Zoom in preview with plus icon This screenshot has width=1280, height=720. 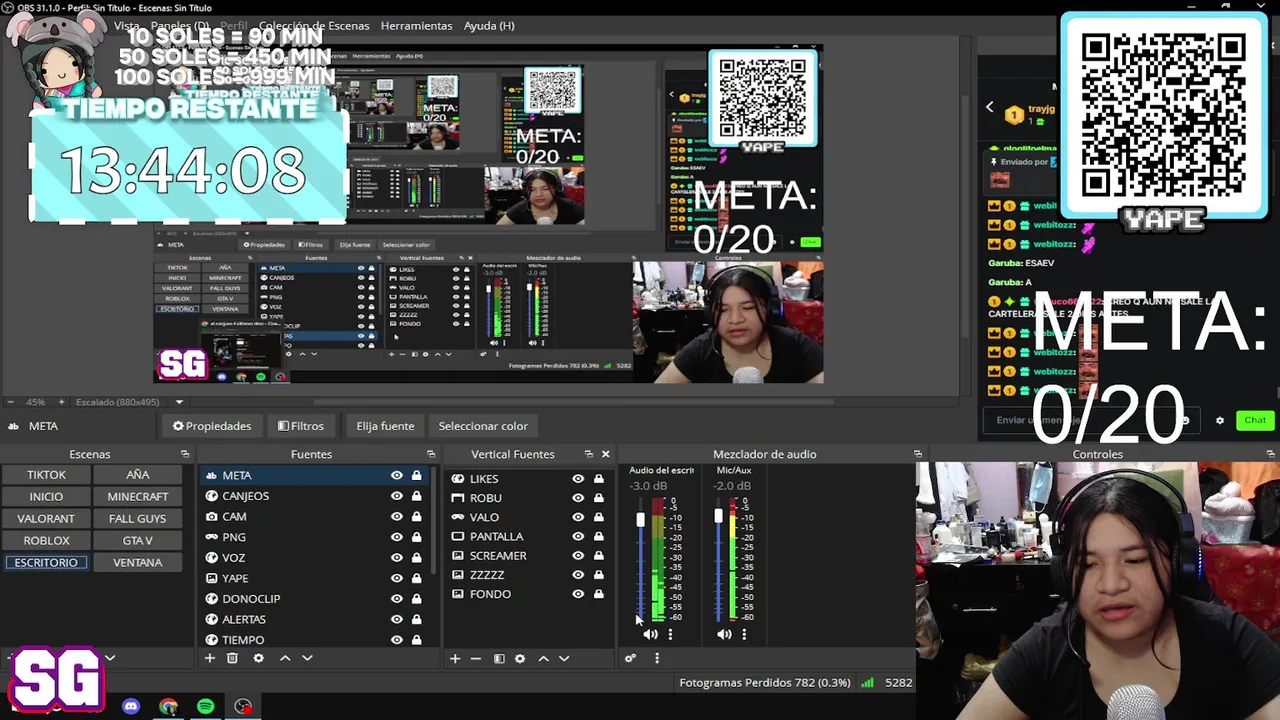pos(61,402)
